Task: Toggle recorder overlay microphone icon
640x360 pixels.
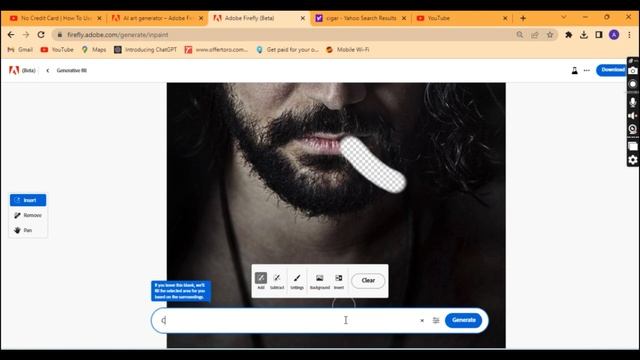Action: (633, 102)
